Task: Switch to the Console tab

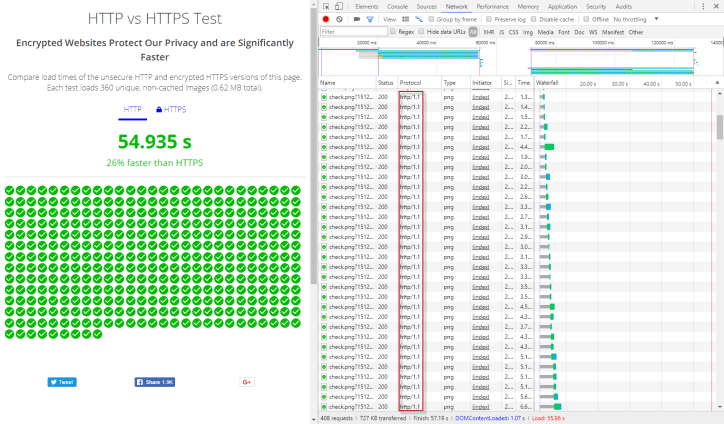Action: point(397,6)
